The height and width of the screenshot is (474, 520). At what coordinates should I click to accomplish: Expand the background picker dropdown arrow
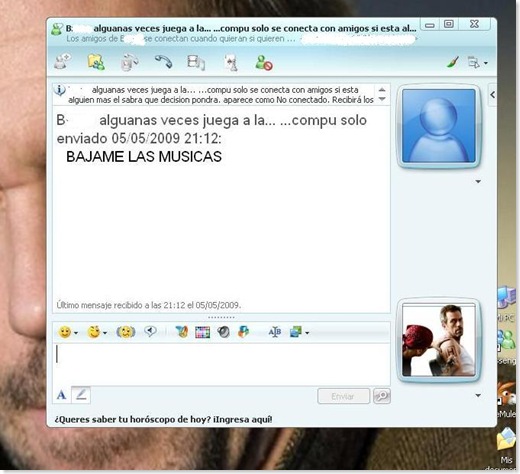[x=307, y=333]
